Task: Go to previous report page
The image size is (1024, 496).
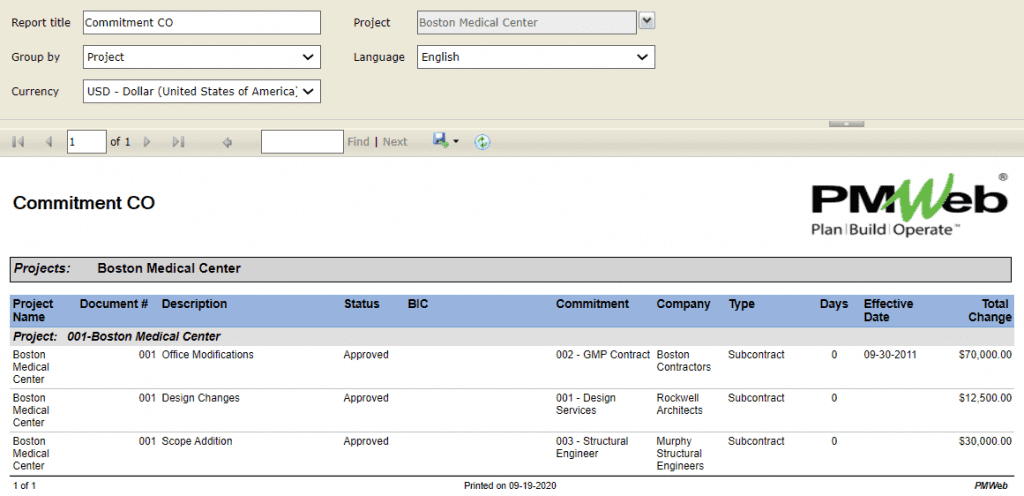Action: pyautogui.click(x=48, y=142)
